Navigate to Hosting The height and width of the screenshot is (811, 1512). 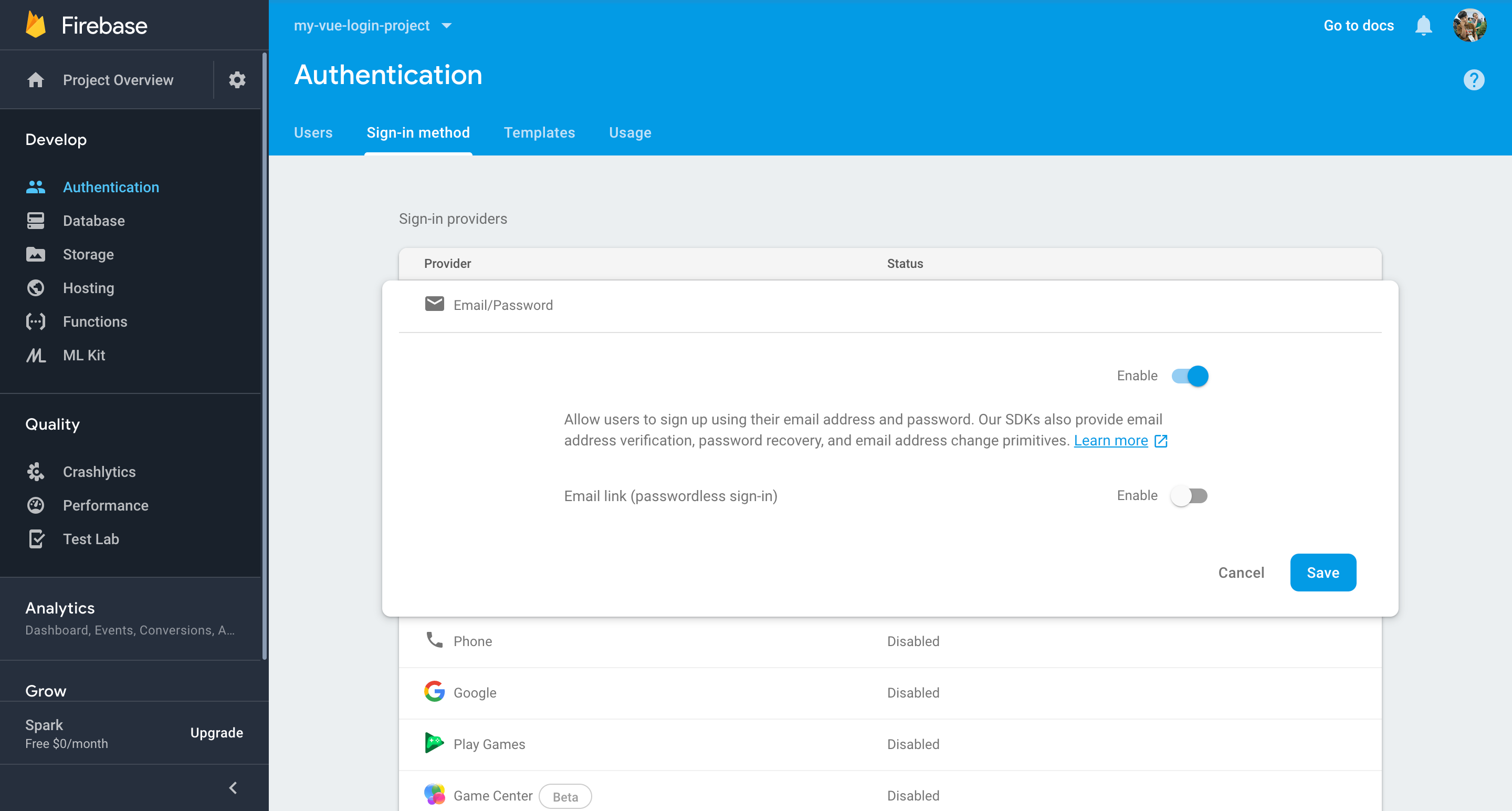tap(88, 288)
